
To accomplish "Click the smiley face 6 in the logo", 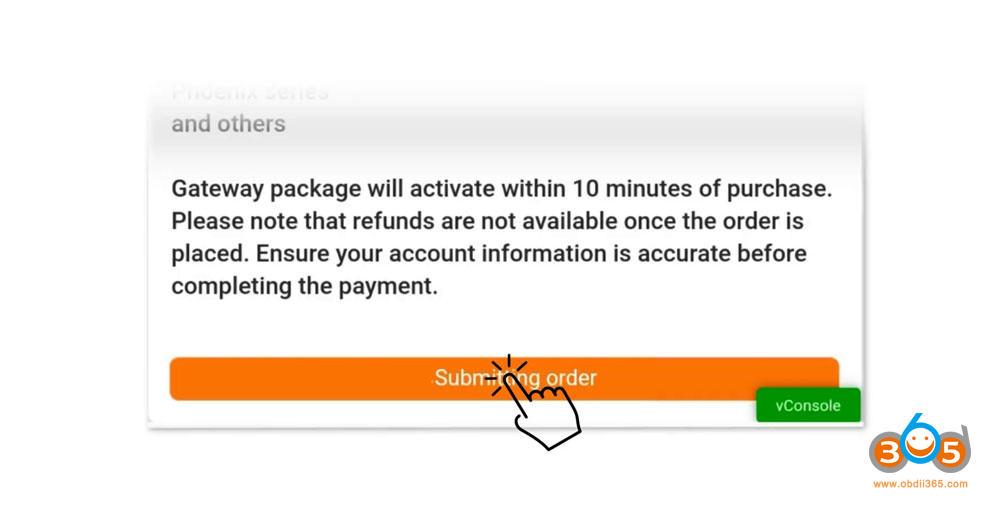I will [921, 443].
